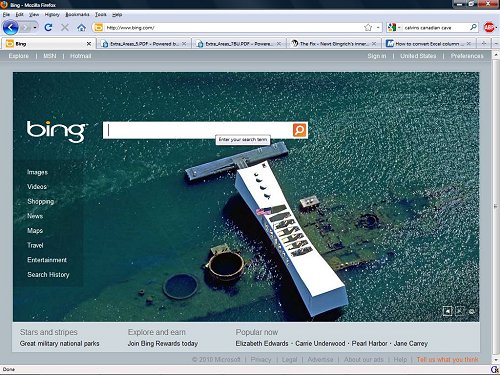Close the Extra_Areas_S.PDF tab
This screenshot has height=375, width=500.
[x=184, y=44]
